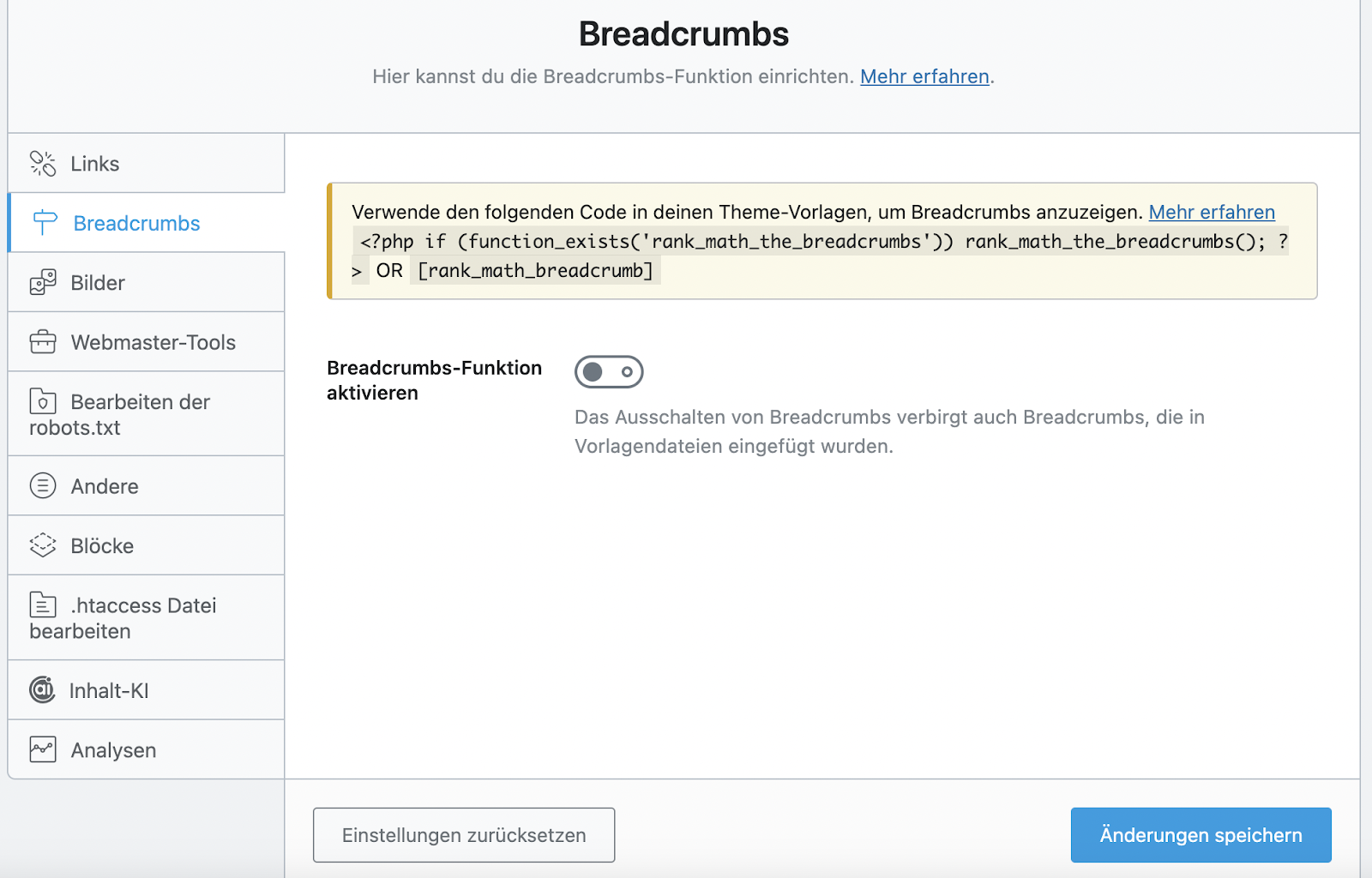This screenshot has height=878, width=1372.
Task: Go to the Analysen tab
Action: tap(146, 749)
